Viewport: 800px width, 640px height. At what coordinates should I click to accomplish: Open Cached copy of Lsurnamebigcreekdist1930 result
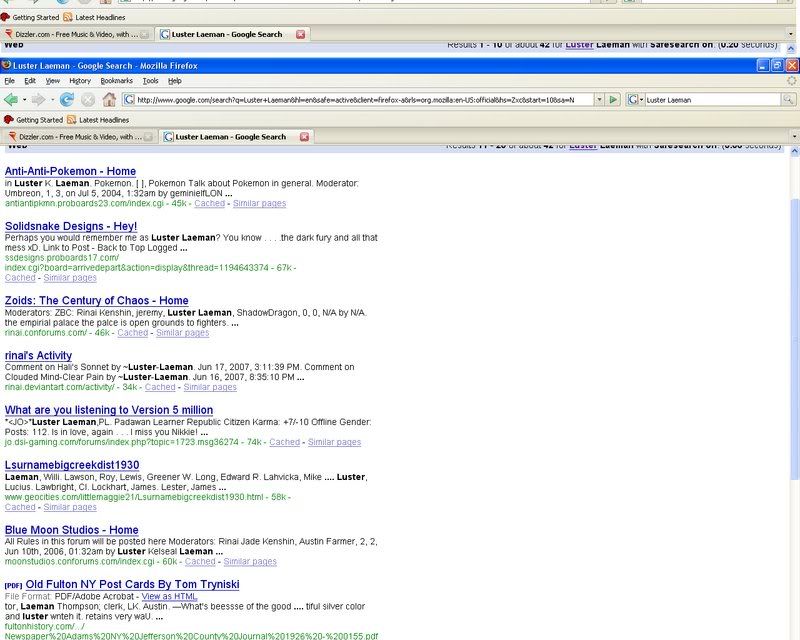click(x=20, y=507)
